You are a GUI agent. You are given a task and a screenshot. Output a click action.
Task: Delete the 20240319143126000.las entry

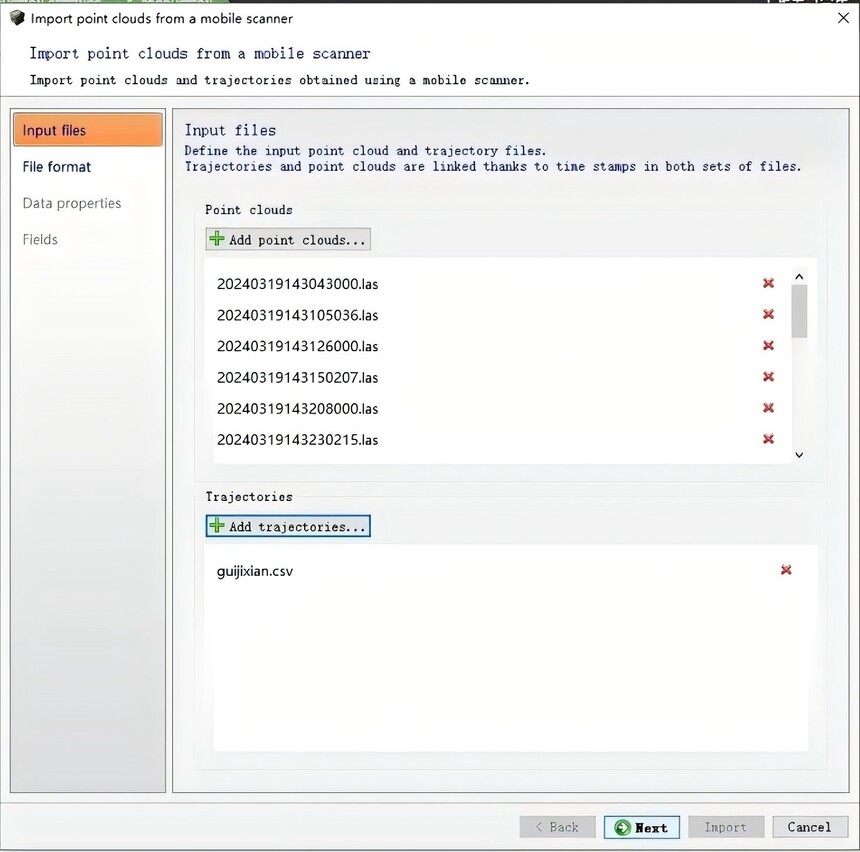pyautogui.click(x=768, y=346)
